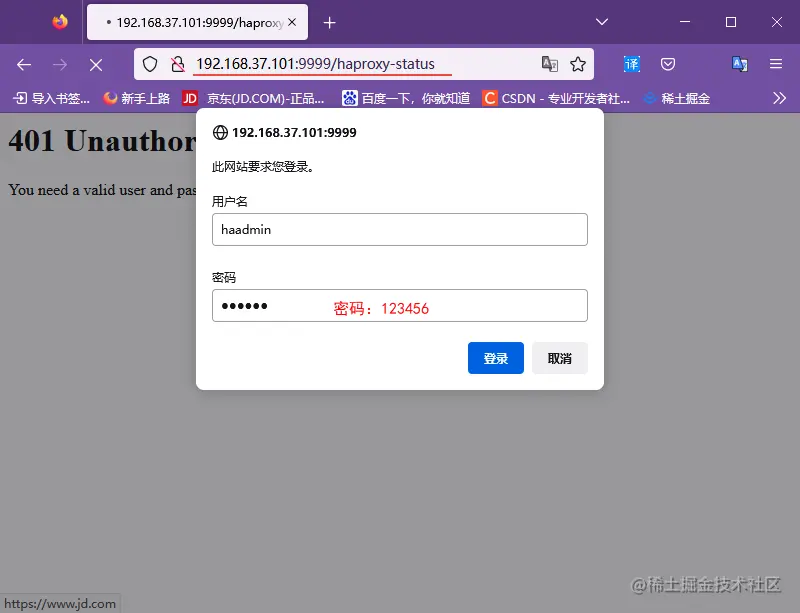Expand the hidden bookmarks overflow chevron
Screen dimensions: 800x613
[x=779, y=98]
